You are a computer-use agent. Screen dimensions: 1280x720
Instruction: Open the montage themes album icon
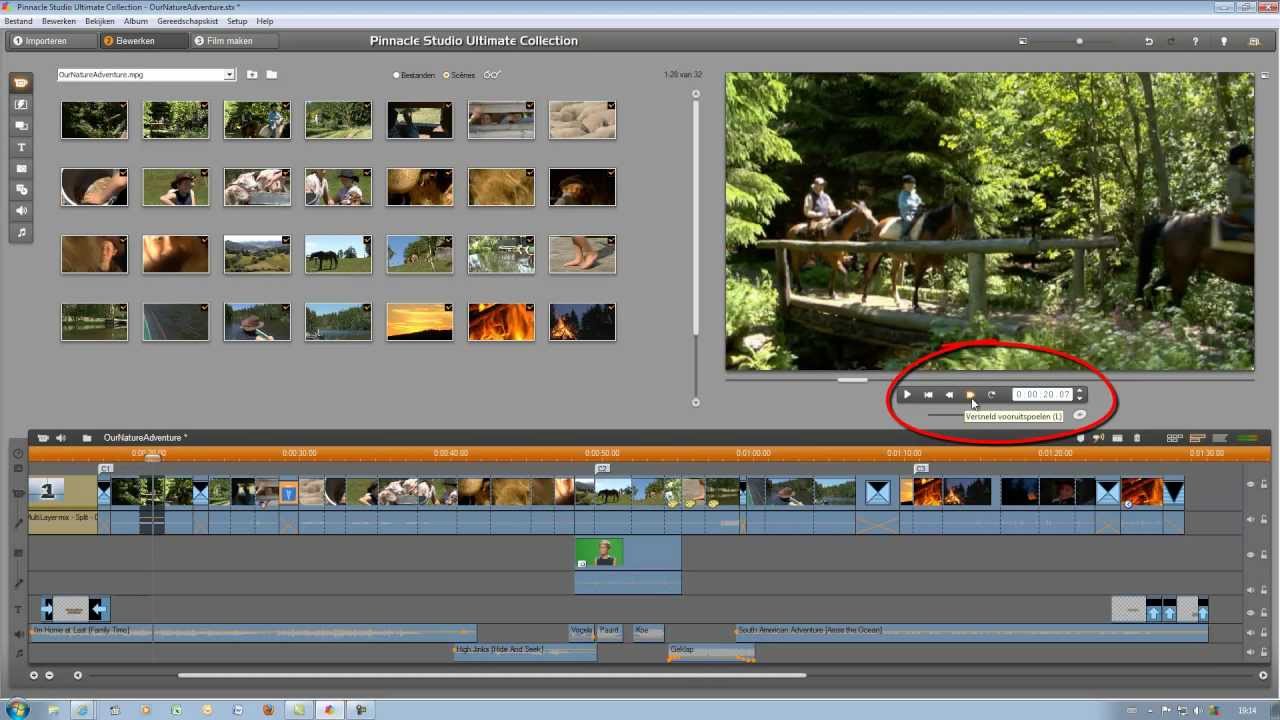tap(21, 126)
